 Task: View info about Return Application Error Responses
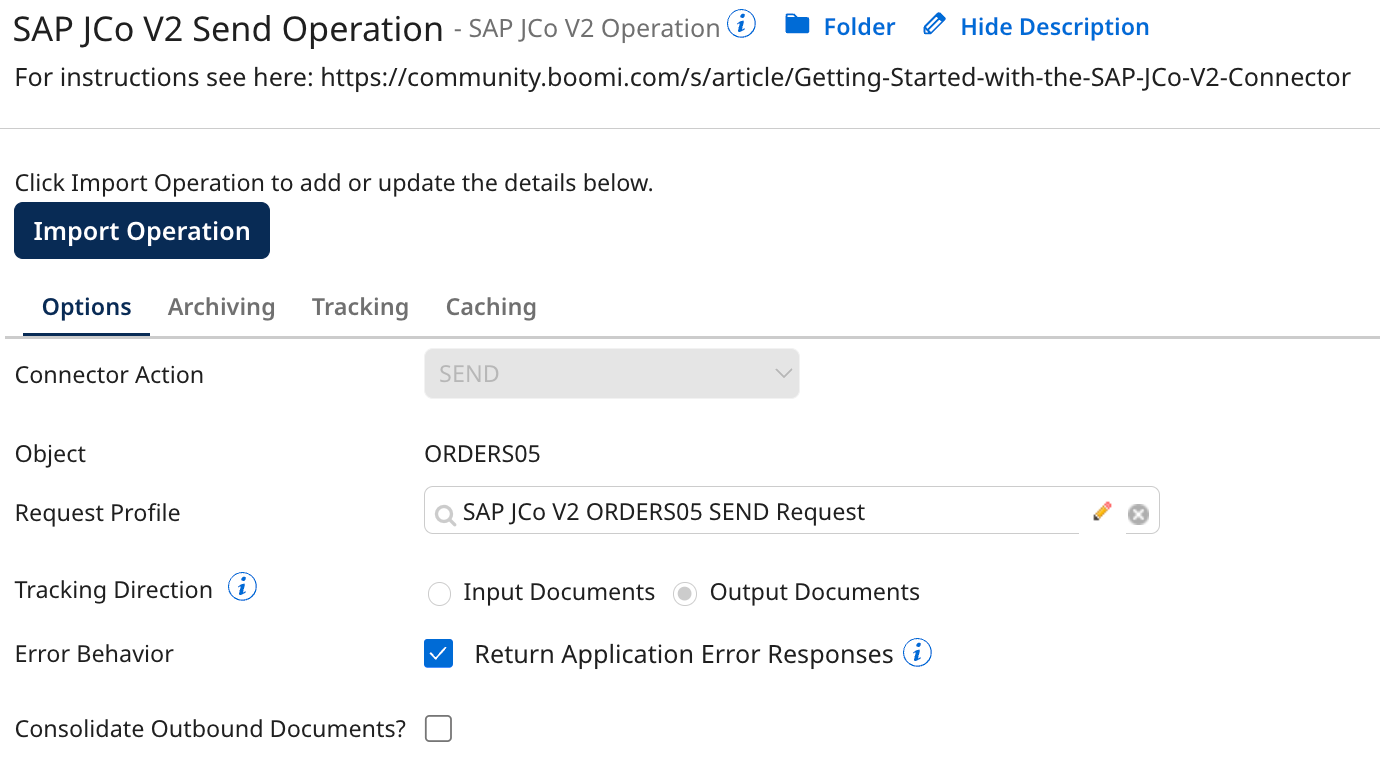click(917, 652)
